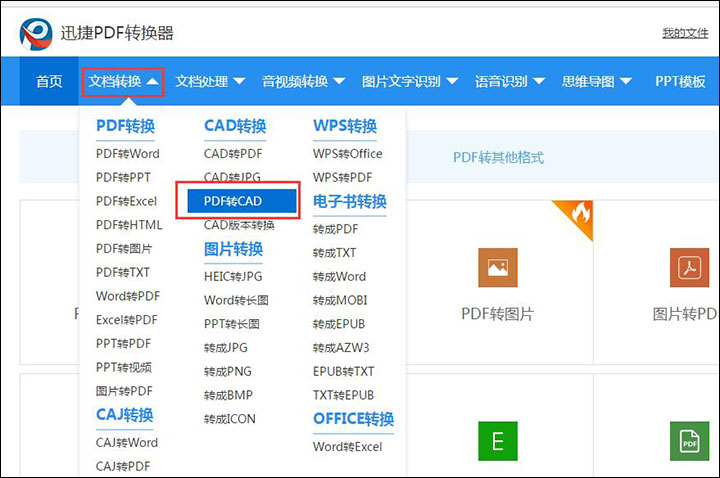
Task: Choose CAD版本转换 option
Action: coord(239,225)
